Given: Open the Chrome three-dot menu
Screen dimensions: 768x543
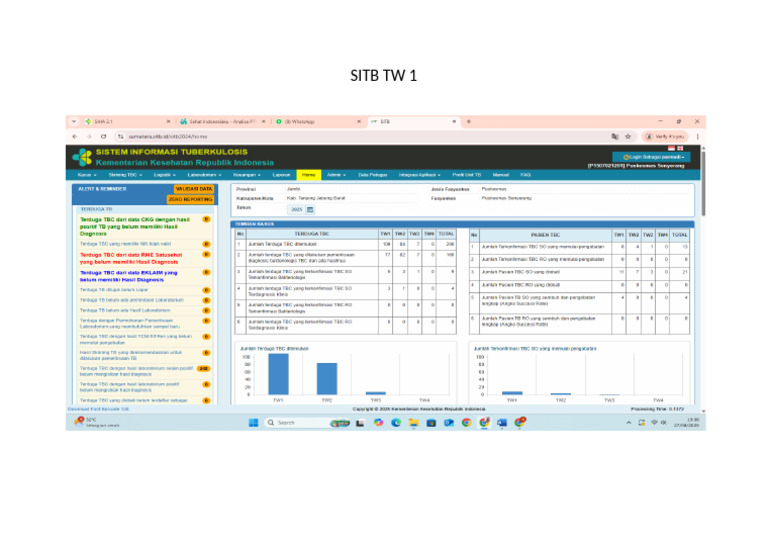Looking at the screenshot, I should 697,137.
